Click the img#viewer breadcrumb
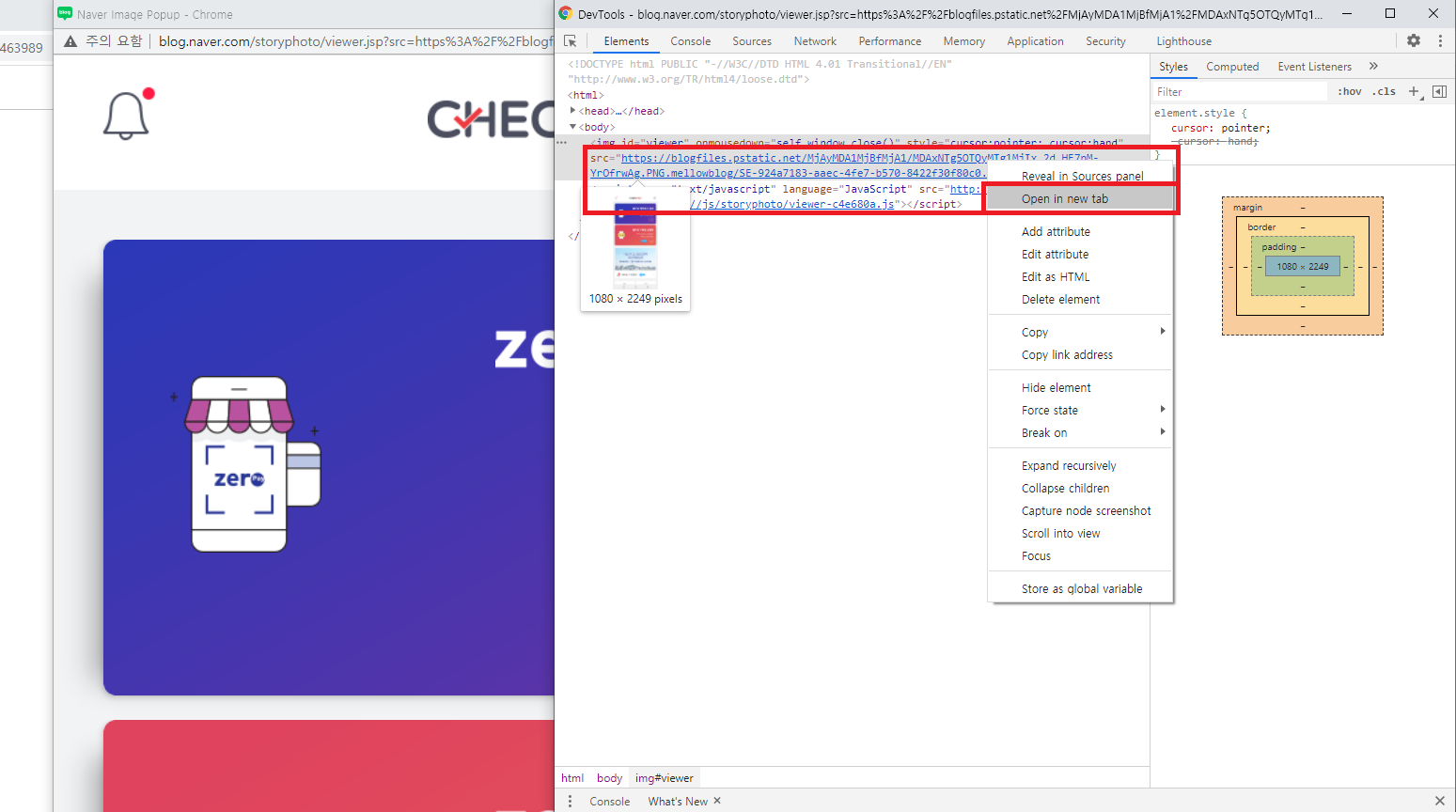 click(665, 778)
